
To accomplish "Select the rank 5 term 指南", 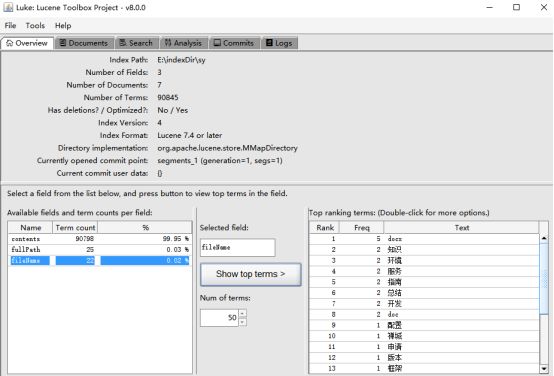I will [x=424, y=282].
